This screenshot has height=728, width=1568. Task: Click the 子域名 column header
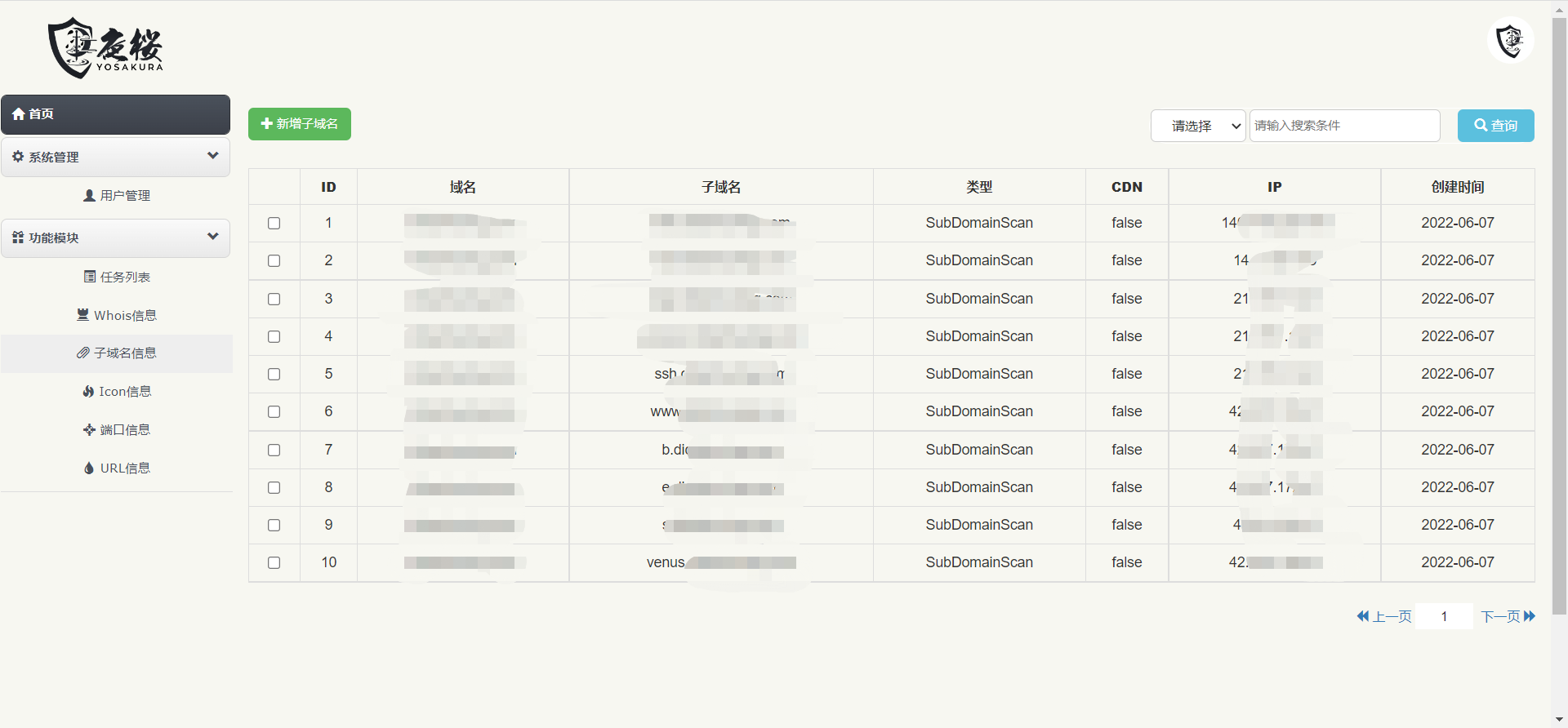[721, 187]
